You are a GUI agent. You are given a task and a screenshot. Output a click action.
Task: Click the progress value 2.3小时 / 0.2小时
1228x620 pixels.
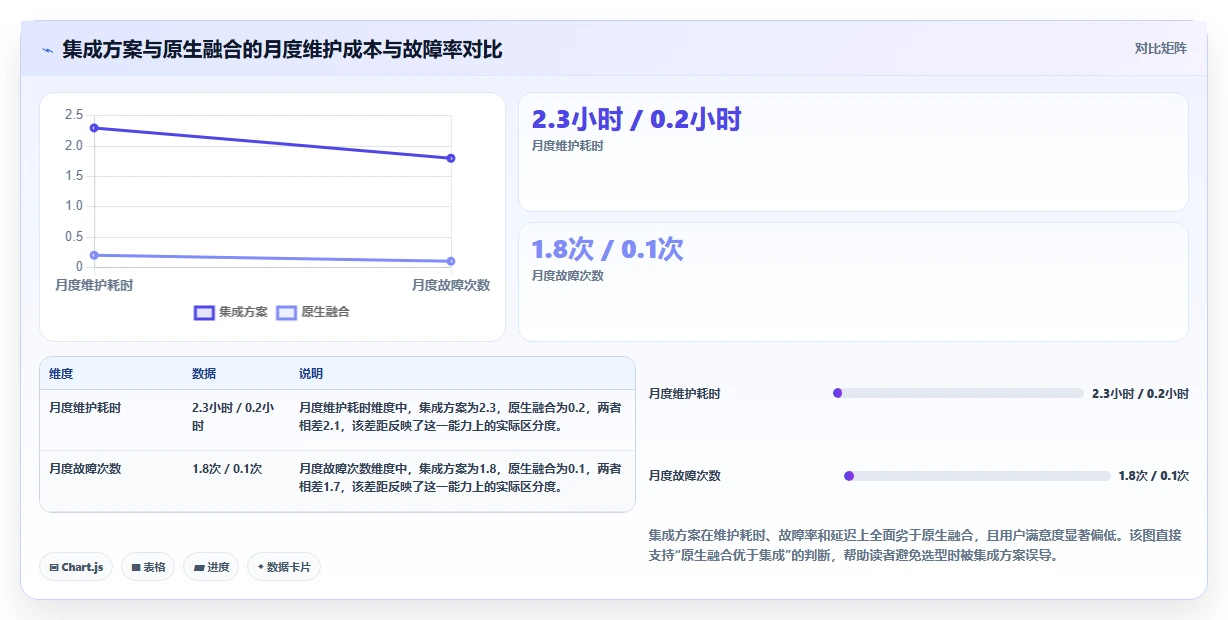coord(1141,393)
